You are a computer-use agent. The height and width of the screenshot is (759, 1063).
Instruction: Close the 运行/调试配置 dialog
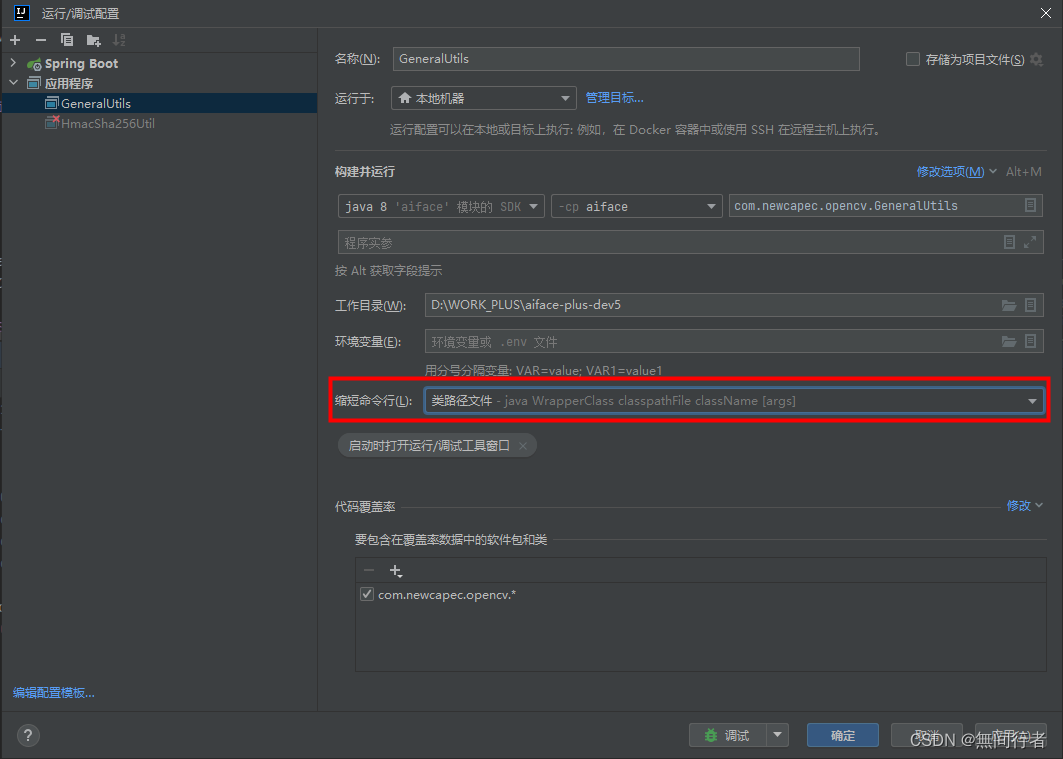[1045, 13]
